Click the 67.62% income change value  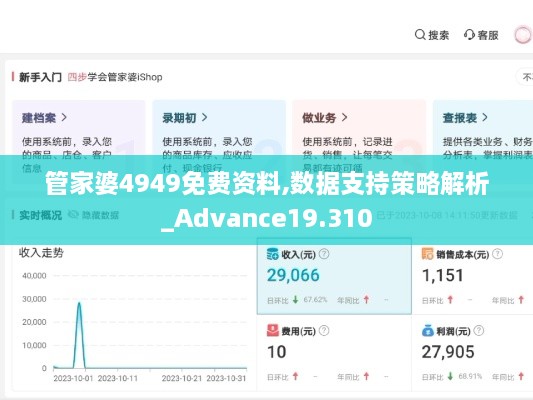pos(315,300)
